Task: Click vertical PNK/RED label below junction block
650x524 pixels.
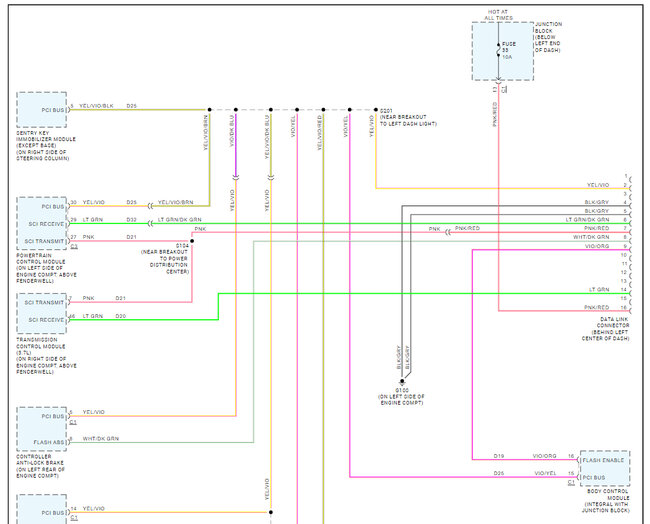Action: [495, 114]
